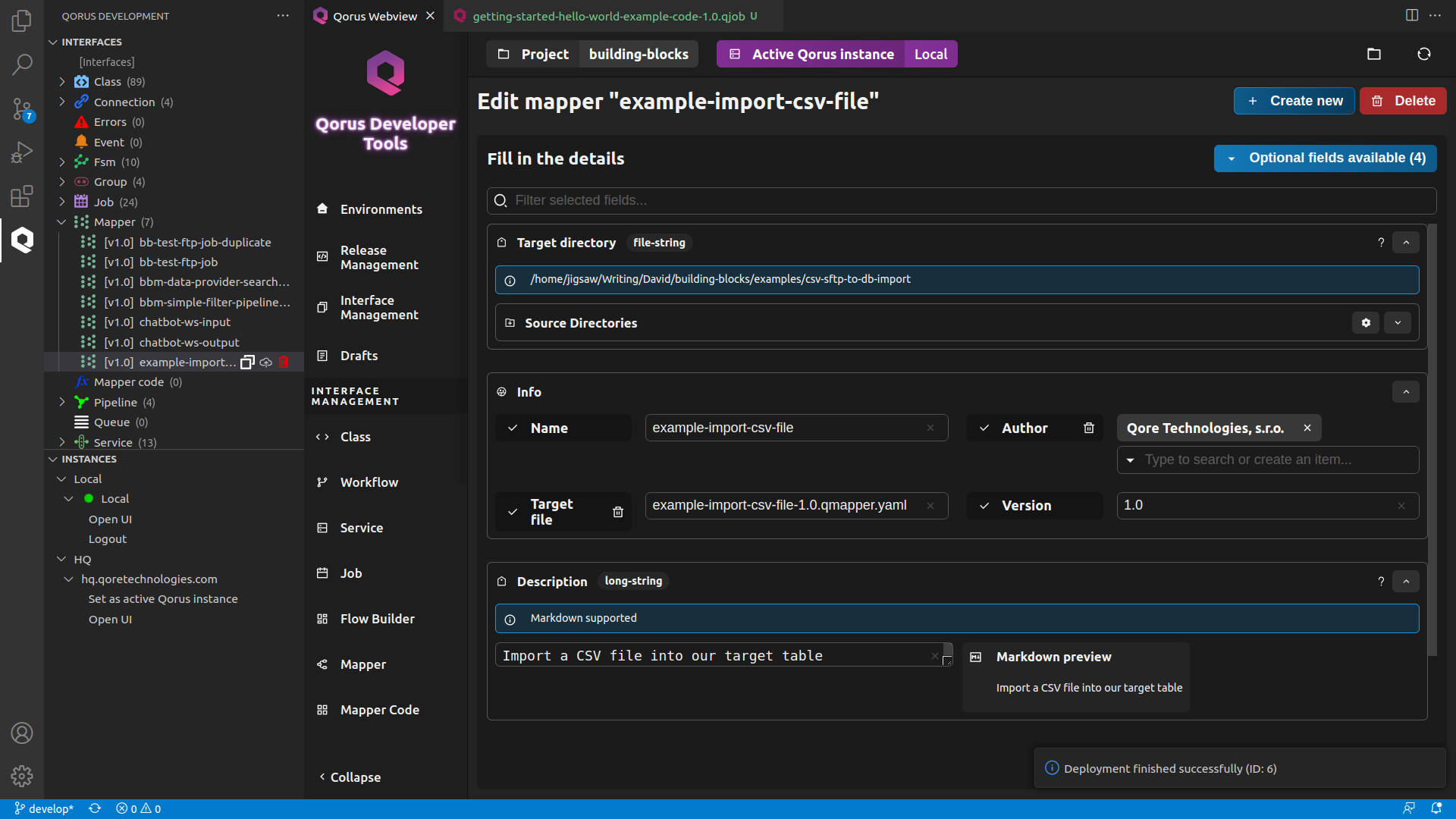This screenshot has height=819, width=1456.
Task: Open the Explorer view in activity bar
Action: (22, 20)
